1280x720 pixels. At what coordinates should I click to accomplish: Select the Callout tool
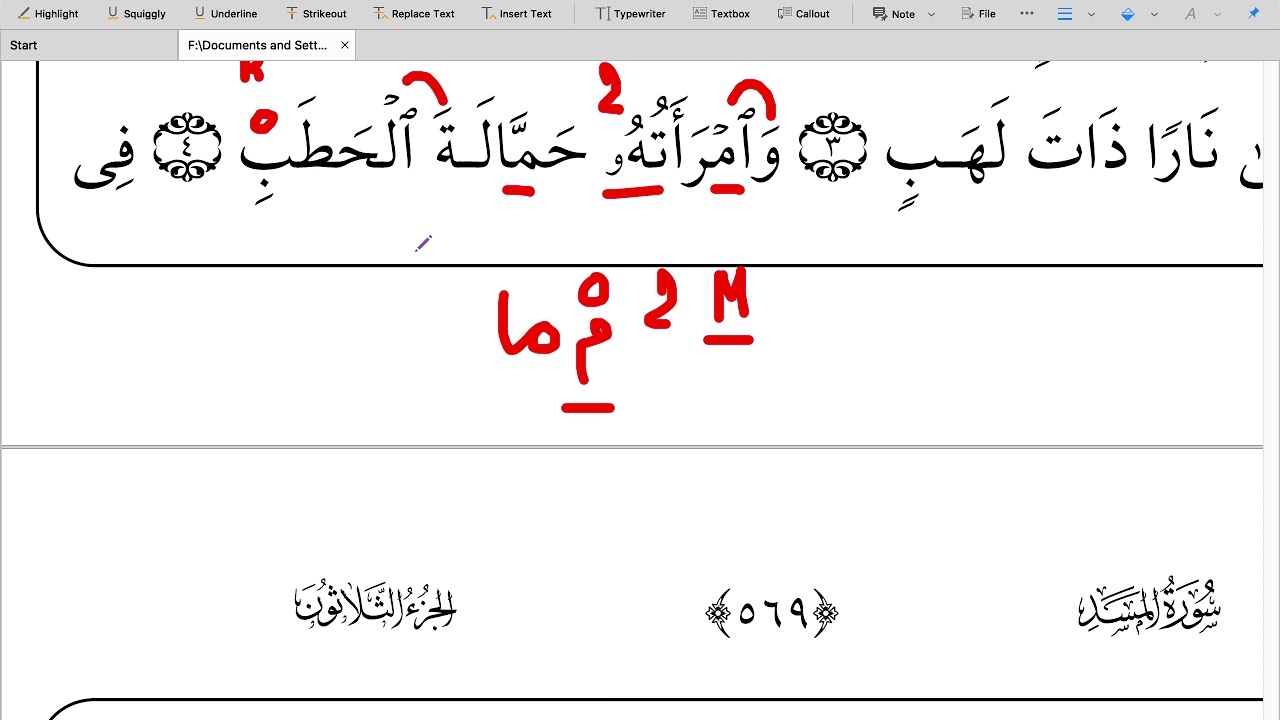click(803, 14)
